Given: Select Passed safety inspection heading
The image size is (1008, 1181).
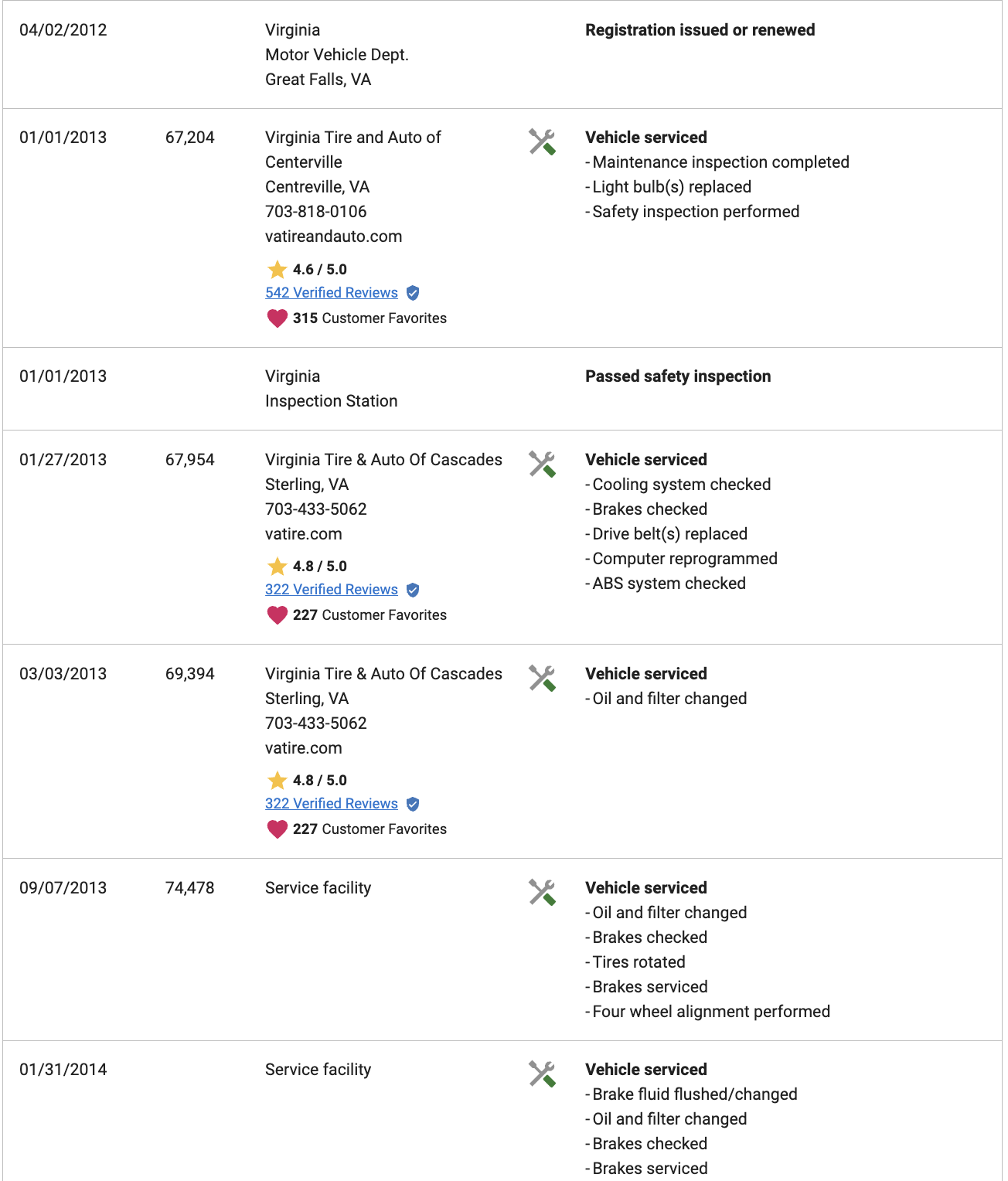Looking at the screenshot, I should click(678, 376).
